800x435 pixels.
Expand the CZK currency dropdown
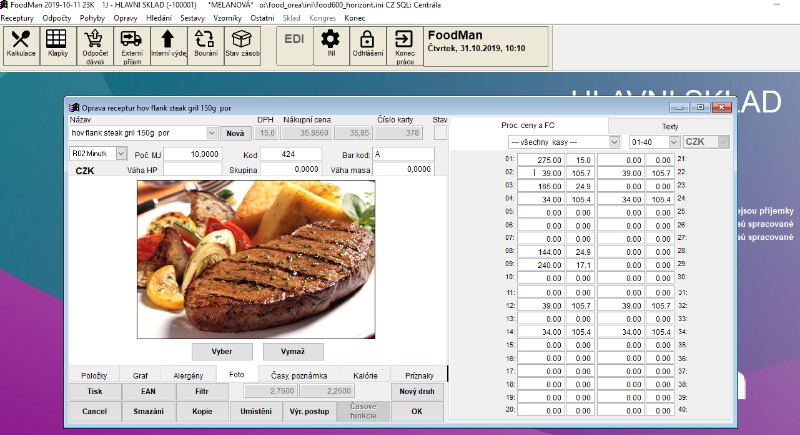point(723,142)
